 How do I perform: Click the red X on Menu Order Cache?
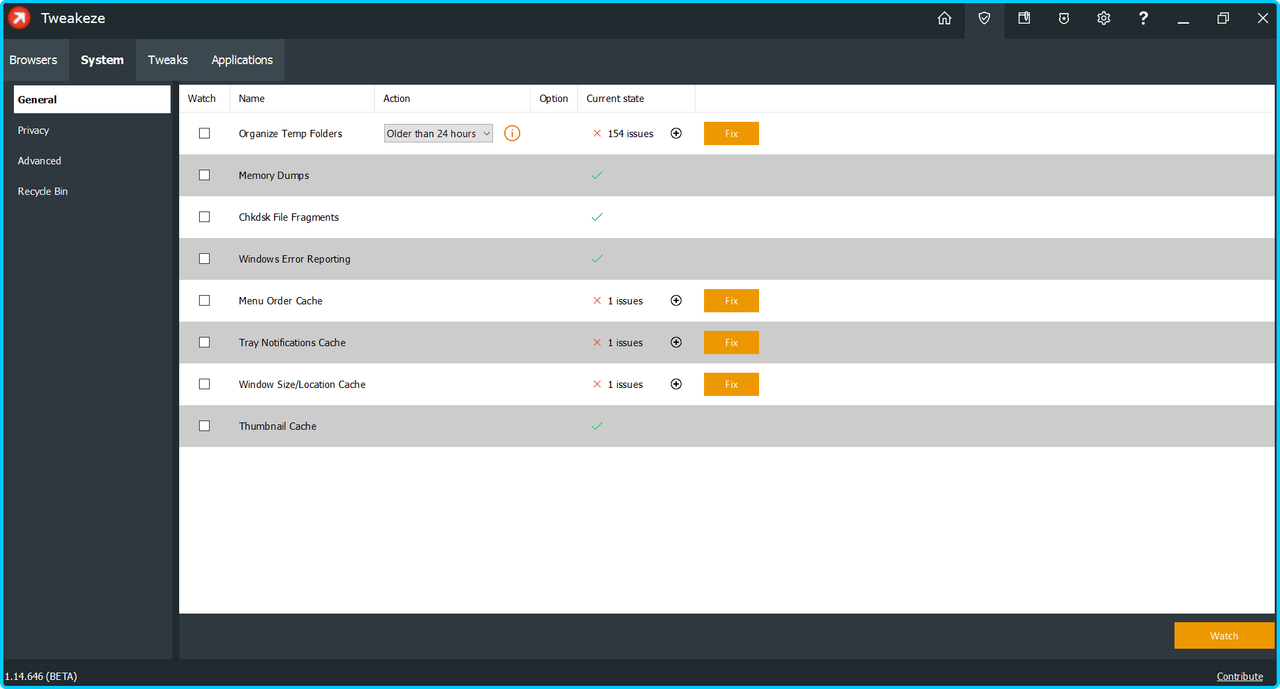pos(597,300)
